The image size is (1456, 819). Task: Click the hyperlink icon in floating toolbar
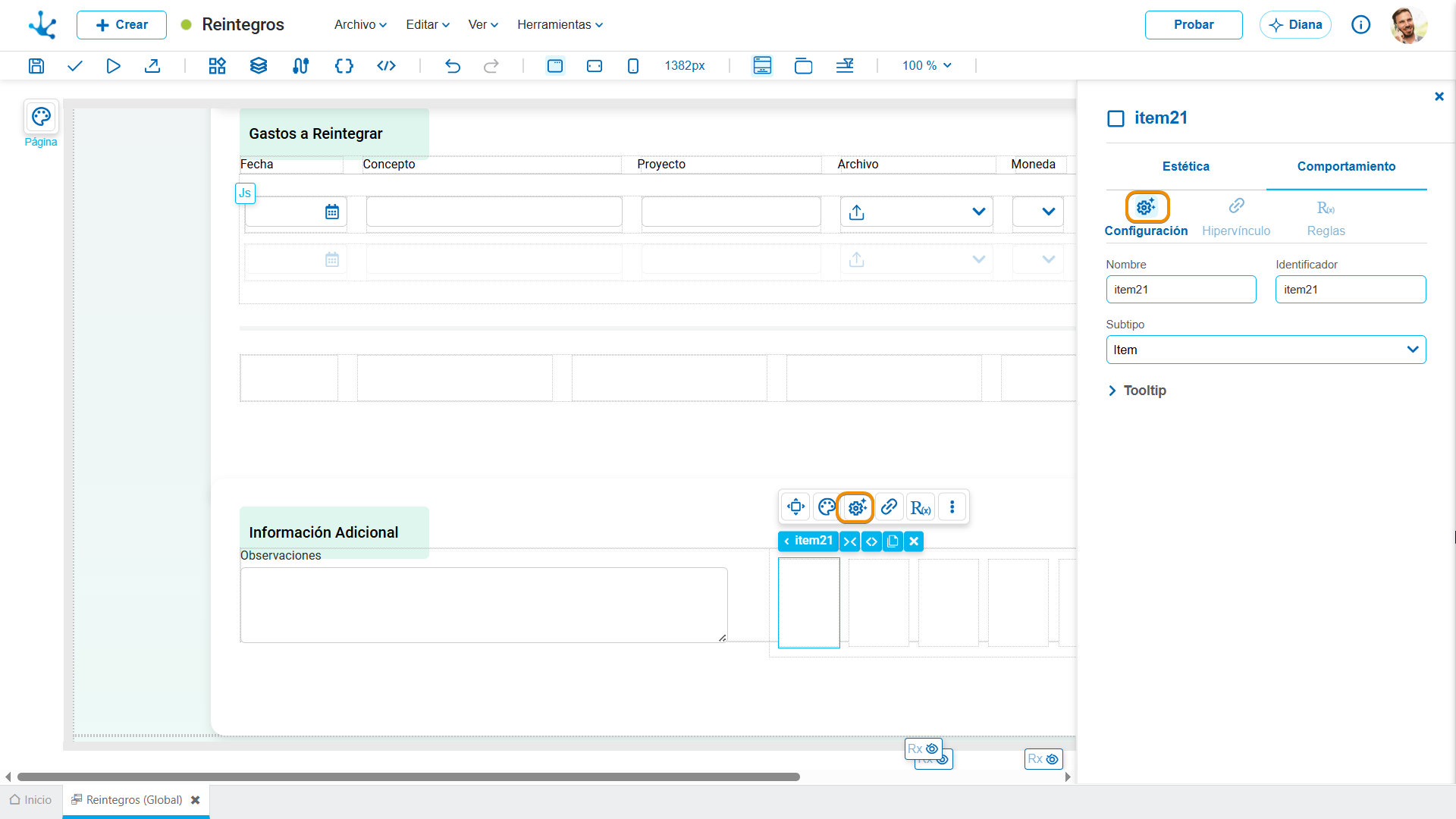[889, 507]
